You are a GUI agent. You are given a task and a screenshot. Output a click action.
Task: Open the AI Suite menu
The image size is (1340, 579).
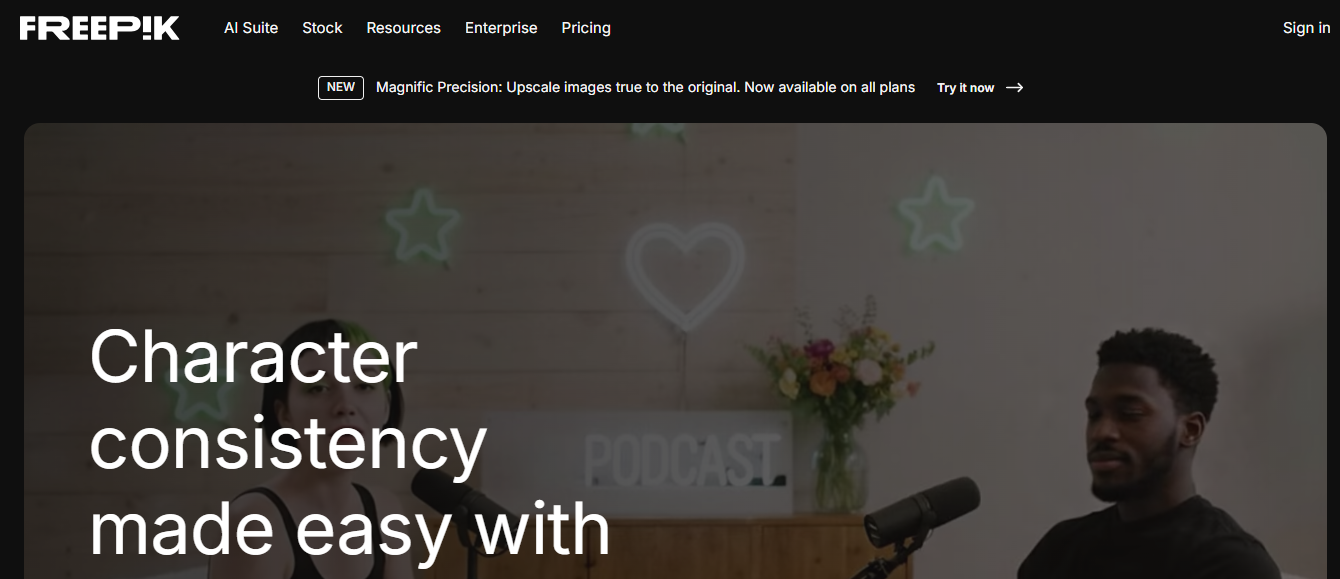tap(251, 28)
